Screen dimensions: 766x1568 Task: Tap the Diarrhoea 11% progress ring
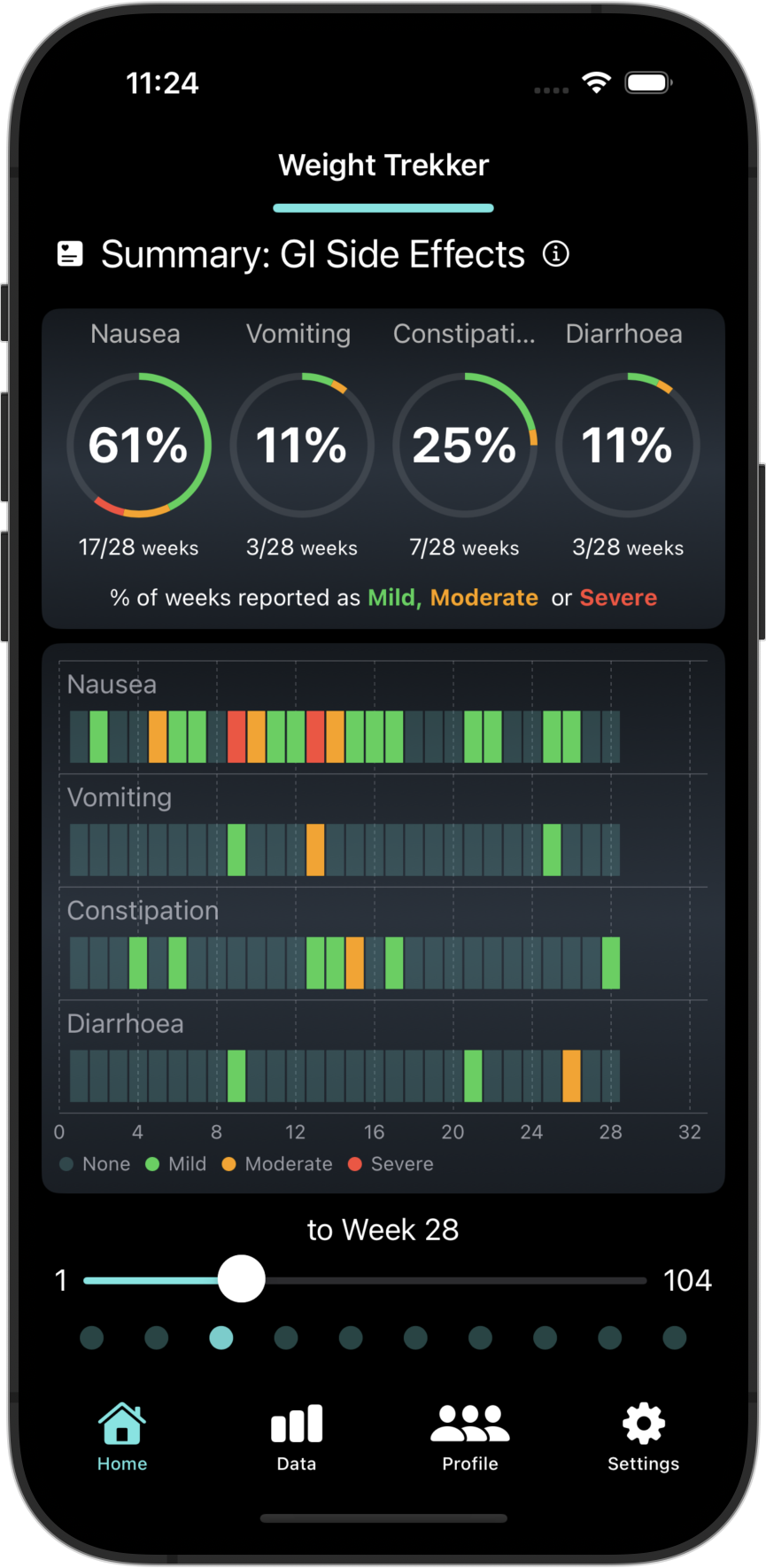[x=628, y=445]
